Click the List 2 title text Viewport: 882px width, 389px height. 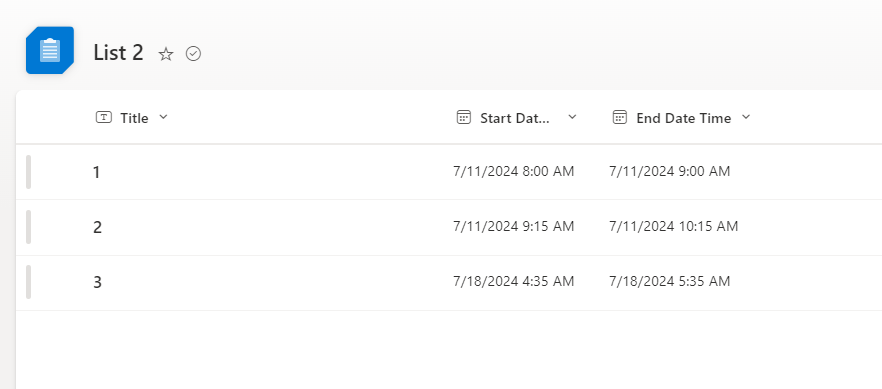(x=119, y=53)
